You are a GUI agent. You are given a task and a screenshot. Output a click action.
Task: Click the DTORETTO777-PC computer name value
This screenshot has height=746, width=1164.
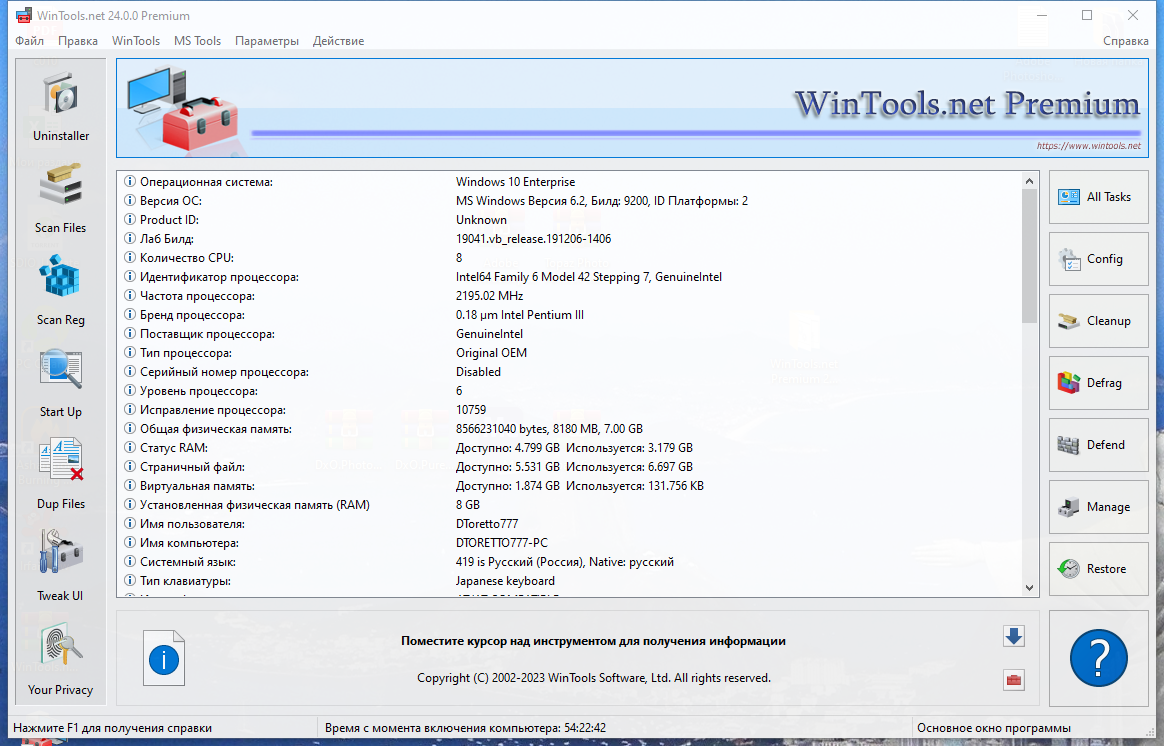click(502, 543)
